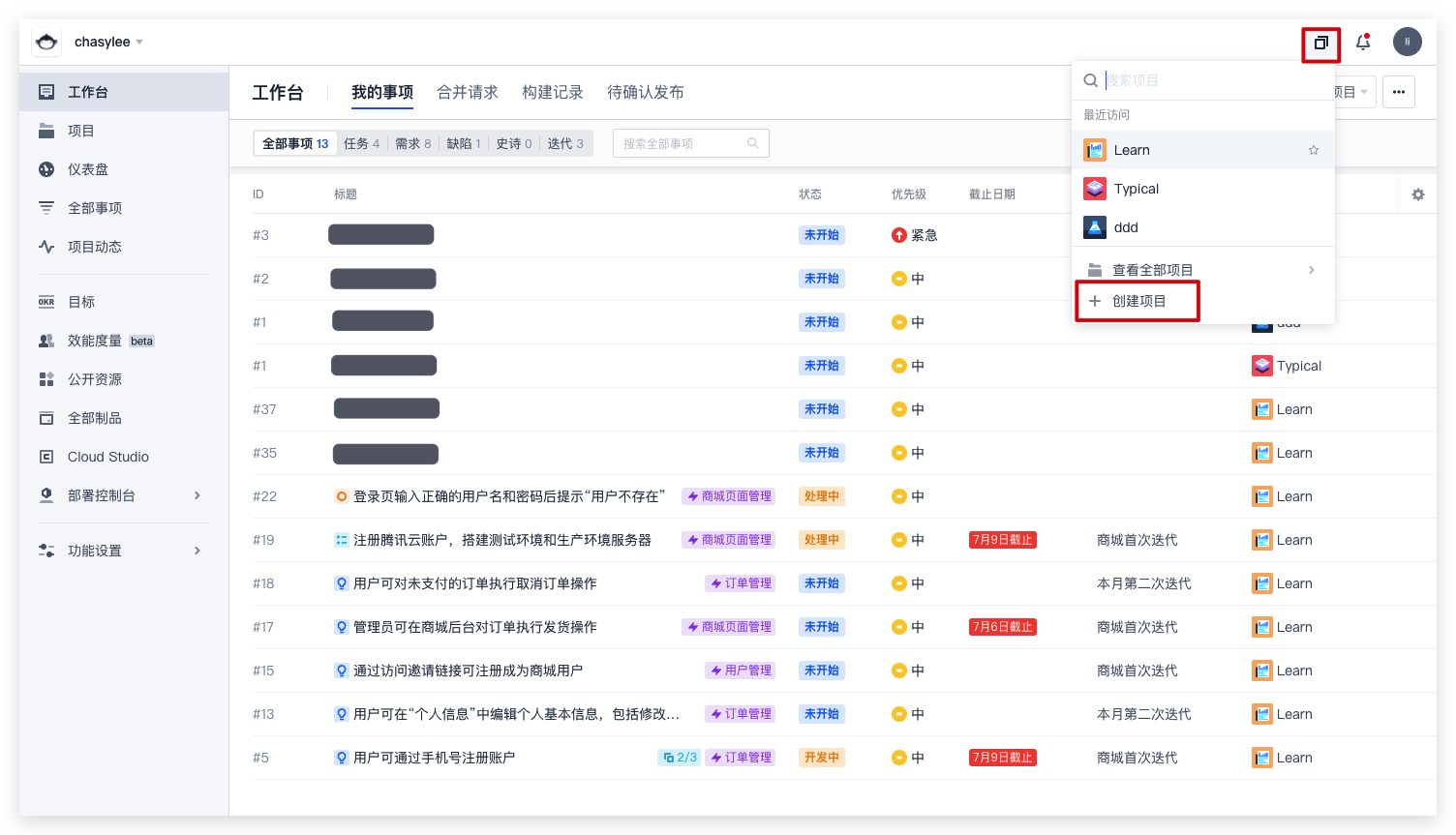The image size is (1456, 835).
Task: Click the 仪表盘 dashboard sidebar icon
Action: point(46,169)
